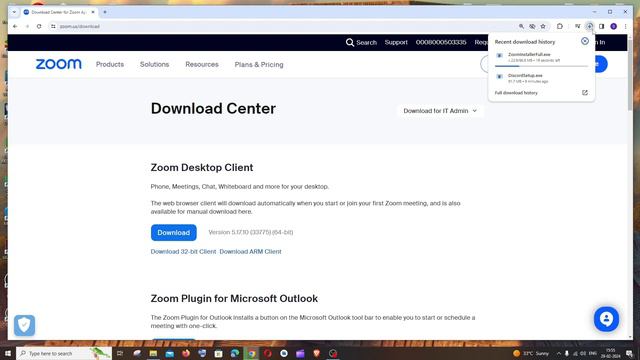Click Download 32-bit Client link
640x360 pixels.
pos(183,251)
